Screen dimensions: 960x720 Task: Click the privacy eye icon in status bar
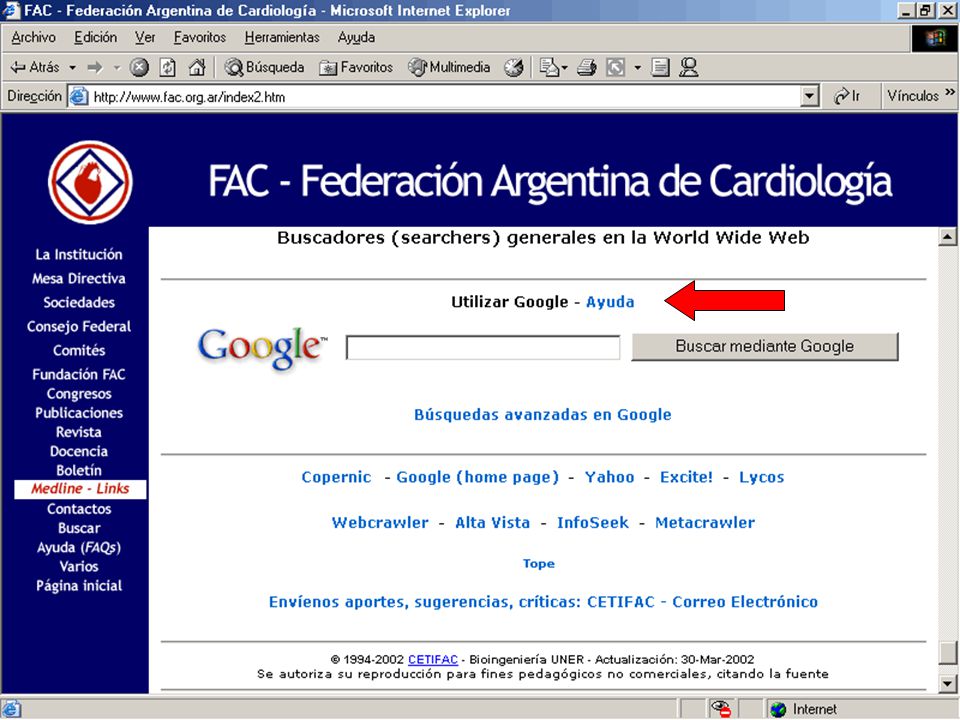click(721, 709)
